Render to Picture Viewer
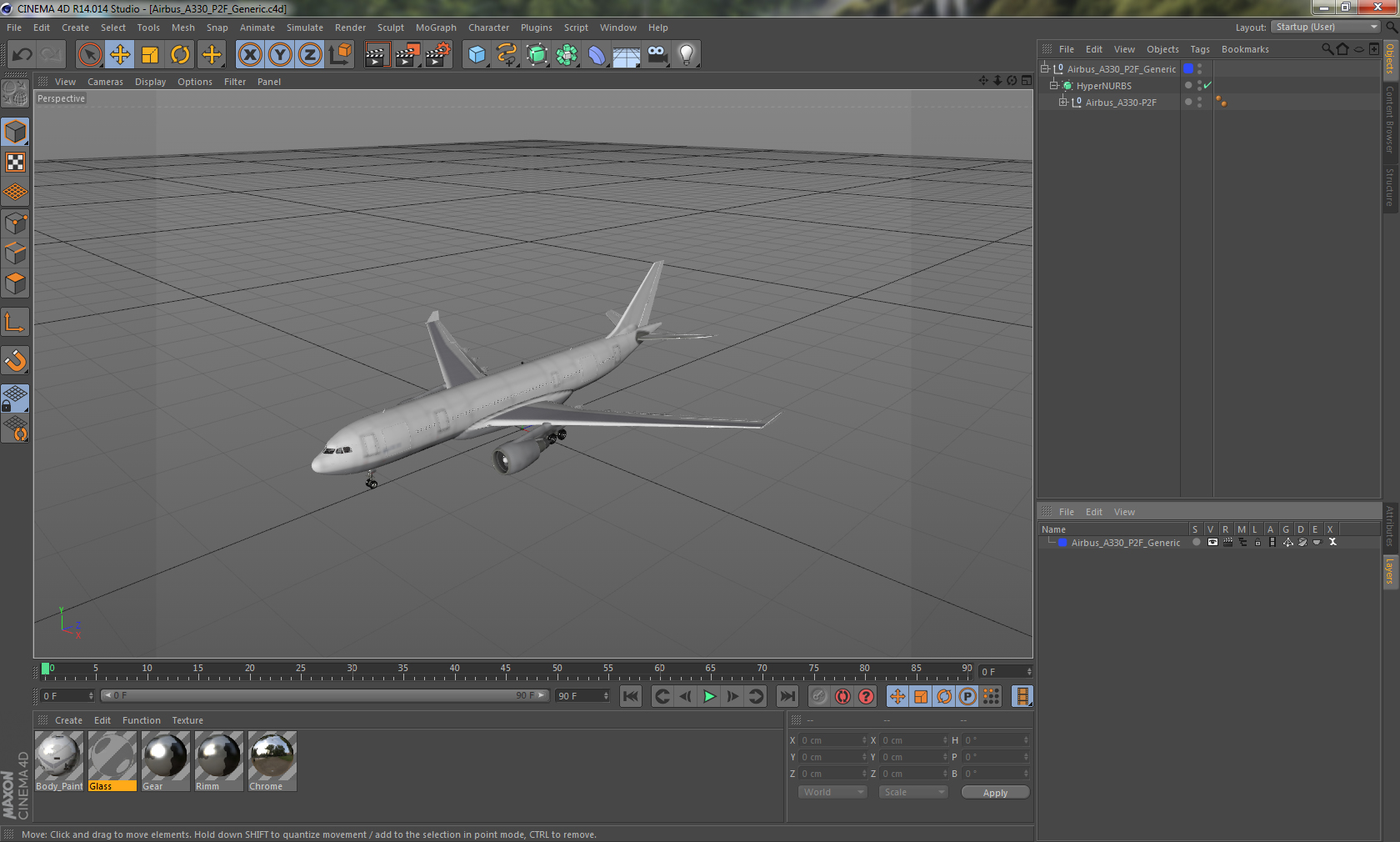This screenshot has height=842, width=1400. click(407, 55)
